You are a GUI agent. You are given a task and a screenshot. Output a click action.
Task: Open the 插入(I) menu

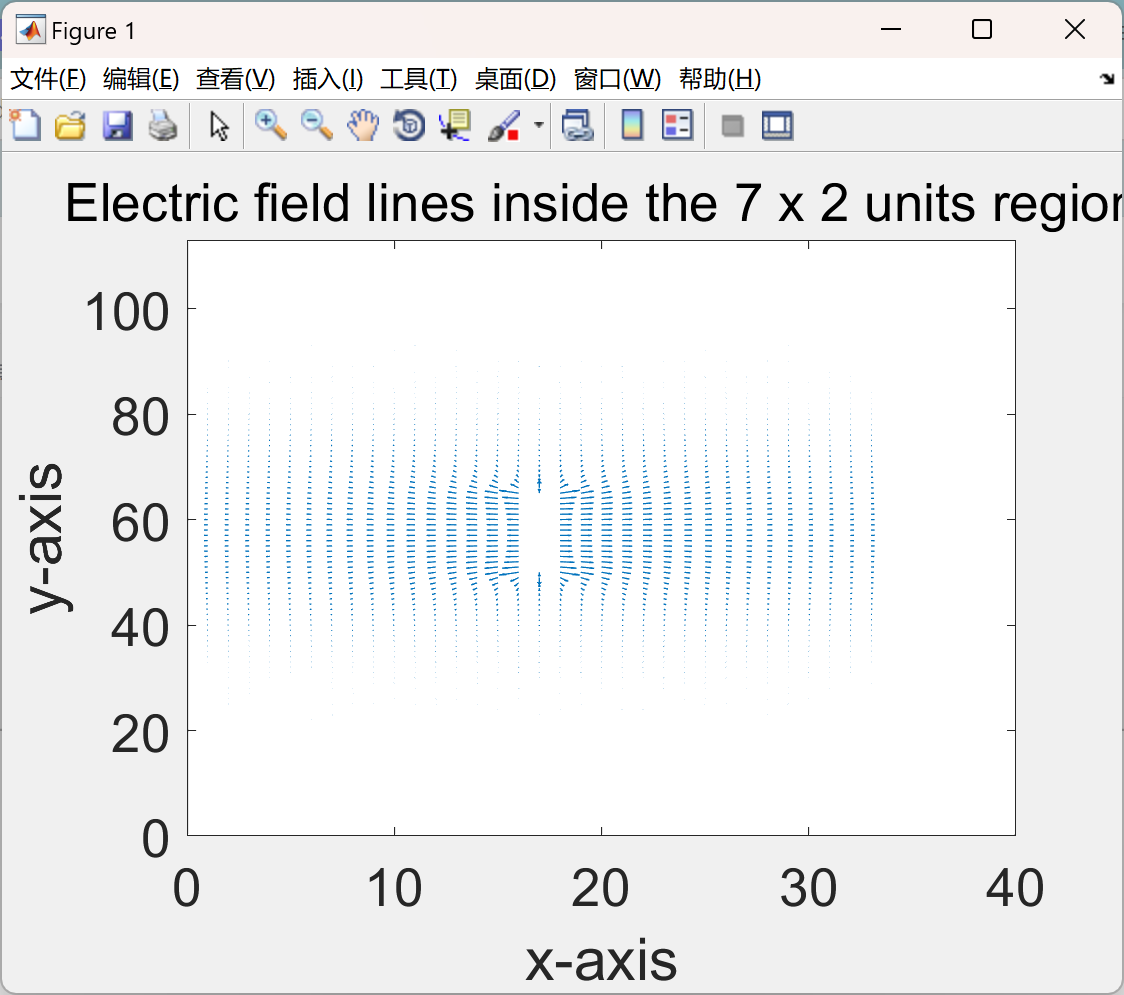[x=328, y=79]
